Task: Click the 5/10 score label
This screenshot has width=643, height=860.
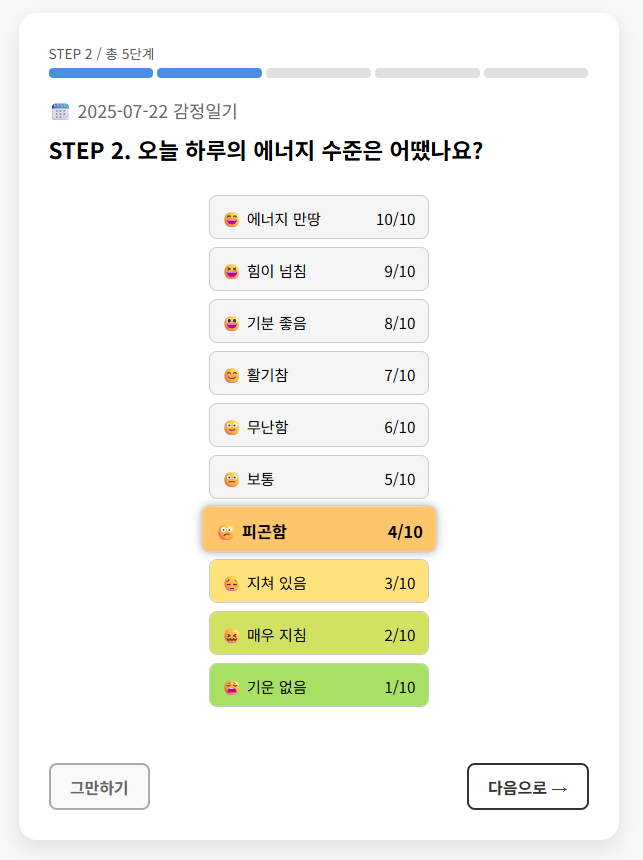Action: [x=399, y=479]
